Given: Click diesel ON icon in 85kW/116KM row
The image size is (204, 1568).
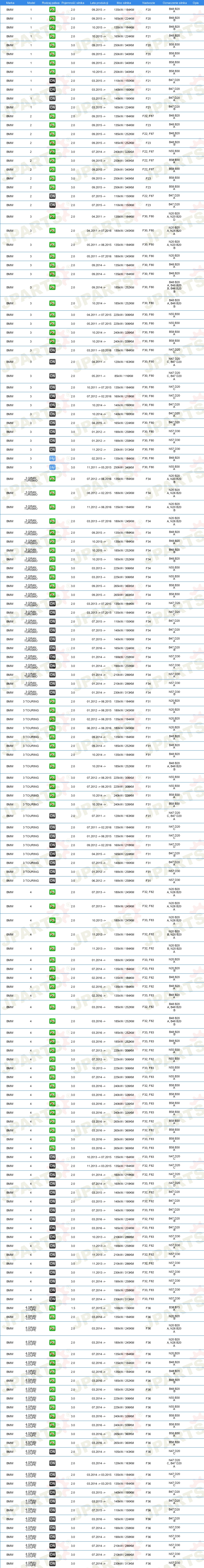Looking at the screenshot, I should pyautogui.click(x=52, y=376).
